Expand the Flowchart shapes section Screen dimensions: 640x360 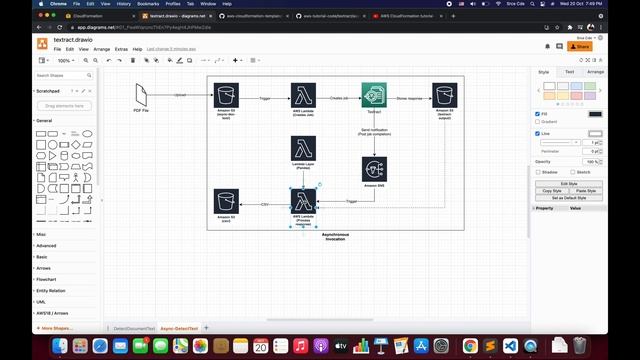[46, 280]
